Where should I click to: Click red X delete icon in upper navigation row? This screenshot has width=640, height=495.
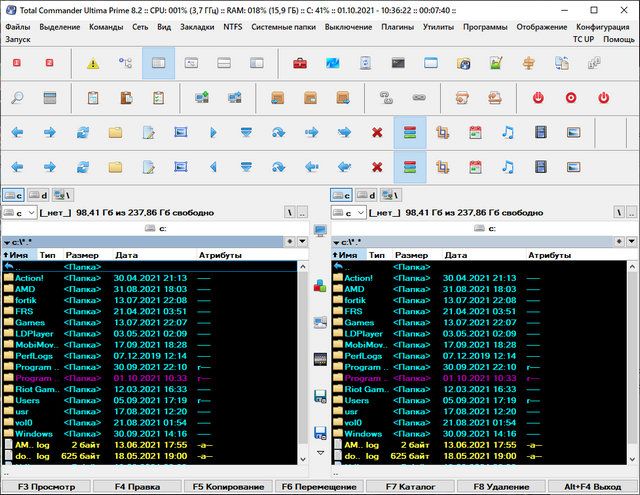[x=377, y=132]
